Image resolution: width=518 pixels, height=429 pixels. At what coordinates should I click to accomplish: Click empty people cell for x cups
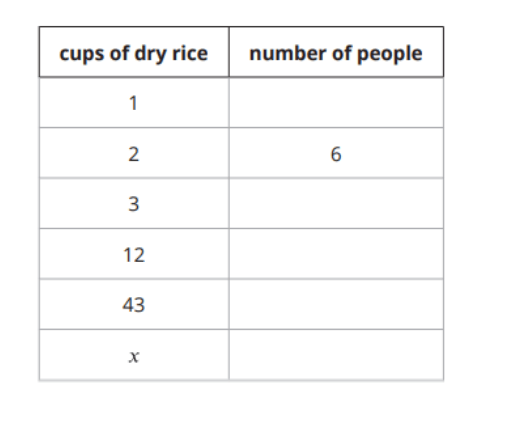[x=336, y=355]
